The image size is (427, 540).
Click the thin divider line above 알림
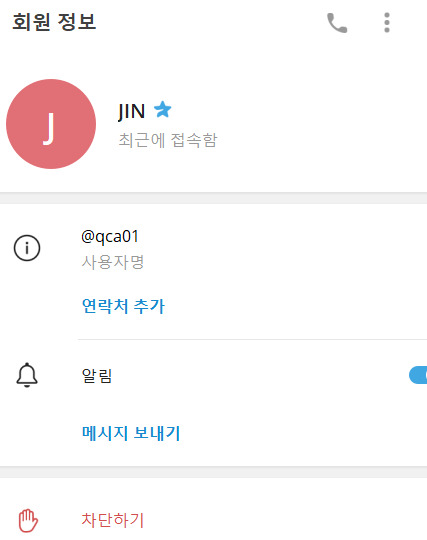(x=252, y=339)
